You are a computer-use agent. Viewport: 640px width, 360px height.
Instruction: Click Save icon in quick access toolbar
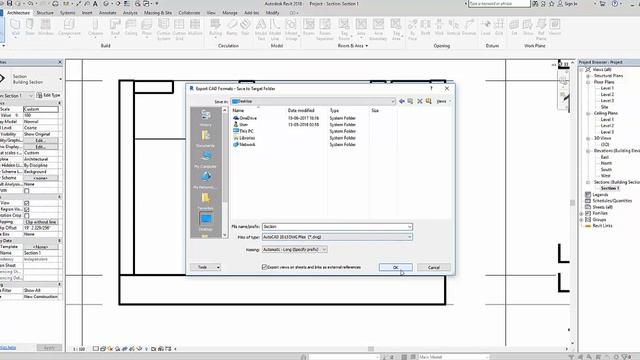tap(9, 3)
